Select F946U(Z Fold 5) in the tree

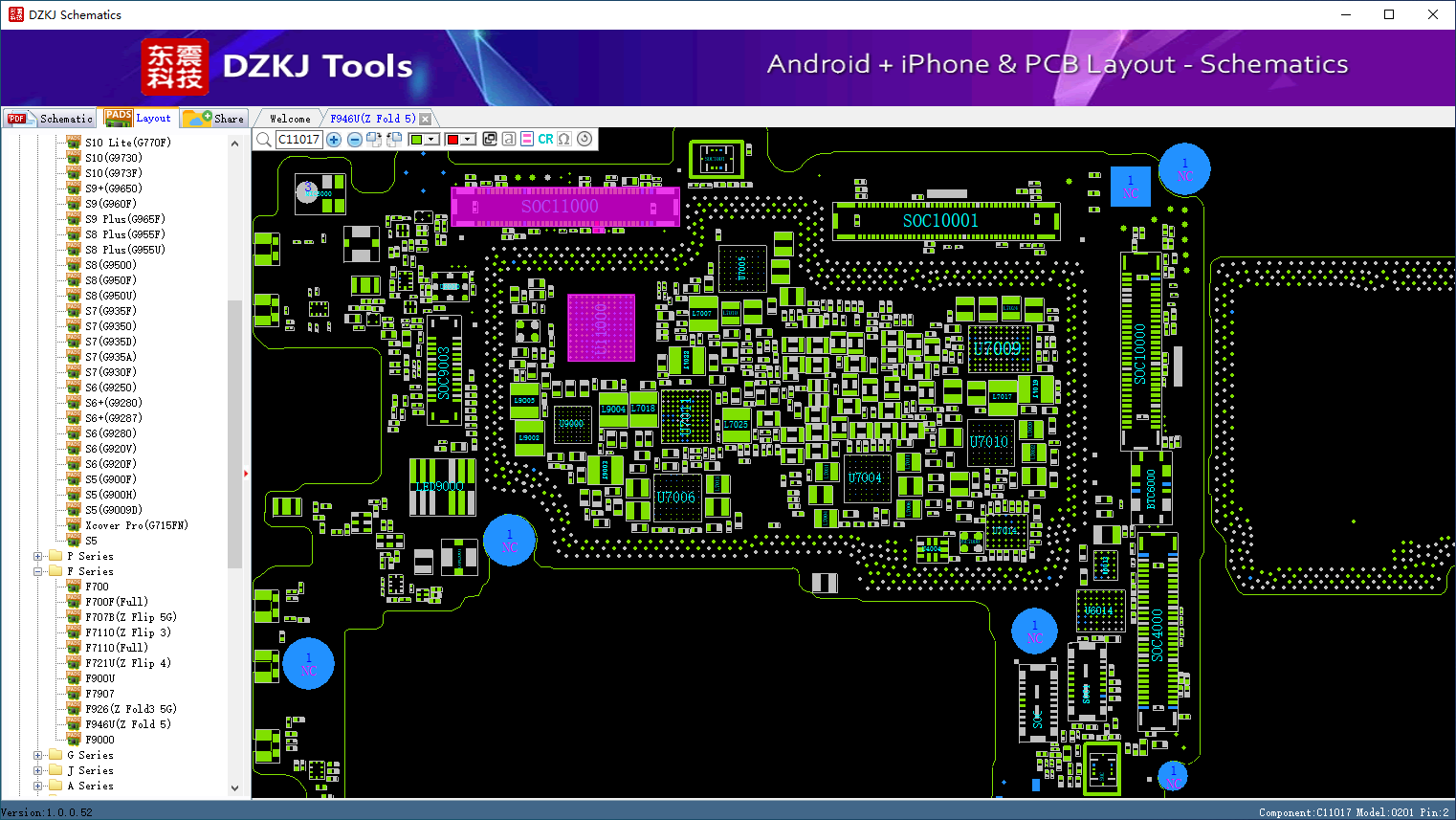(127, 724)
